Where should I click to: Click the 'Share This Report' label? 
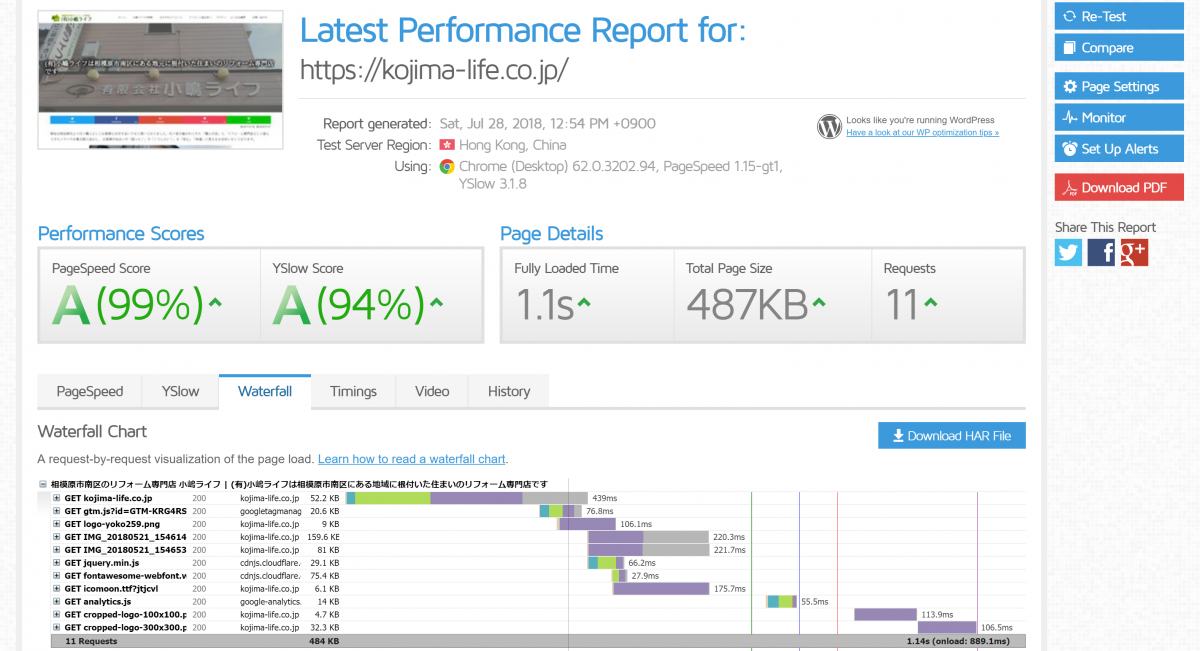pos(1105,226)
